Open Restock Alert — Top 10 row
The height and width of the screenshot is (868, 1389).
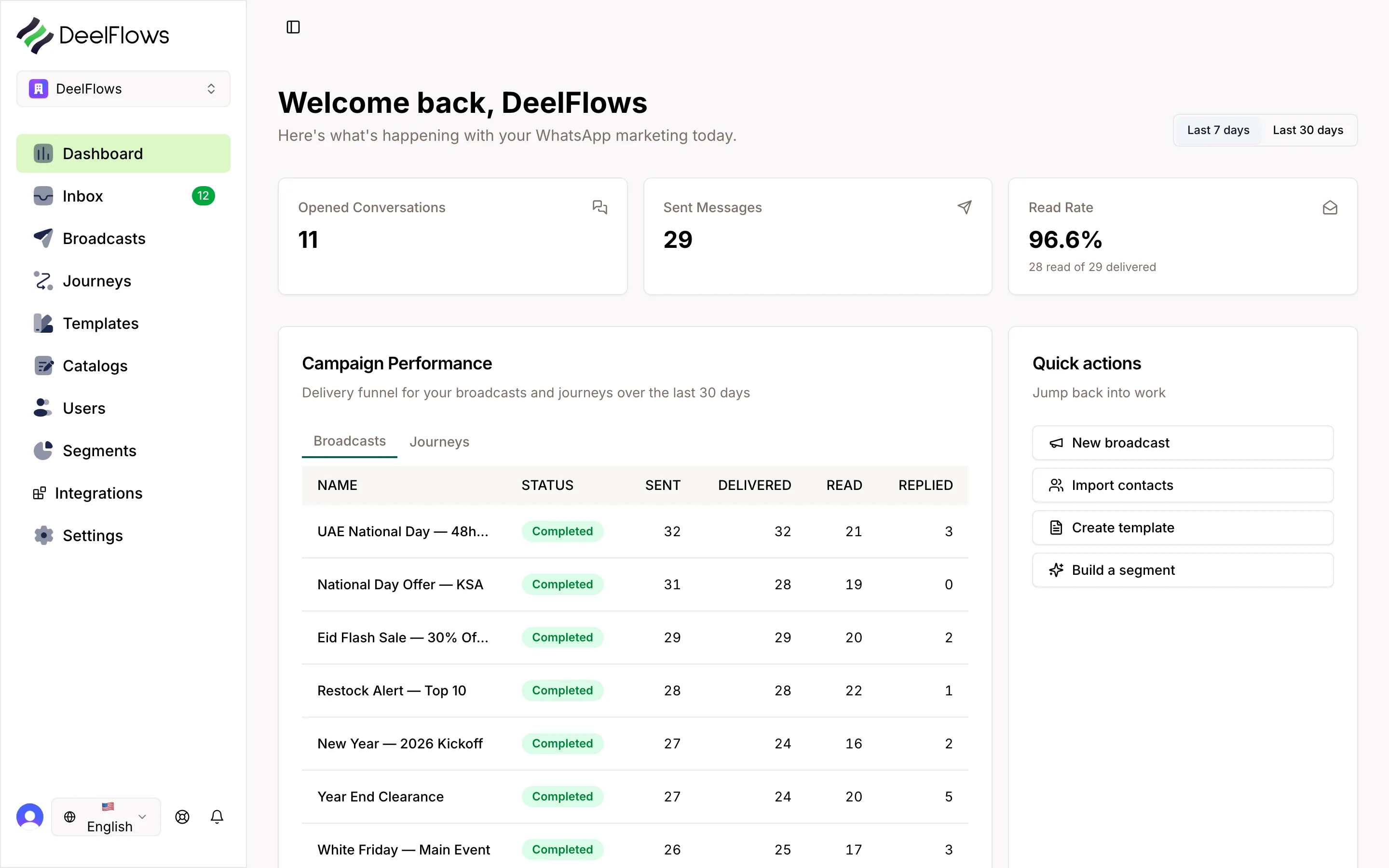tap(635, 691)
